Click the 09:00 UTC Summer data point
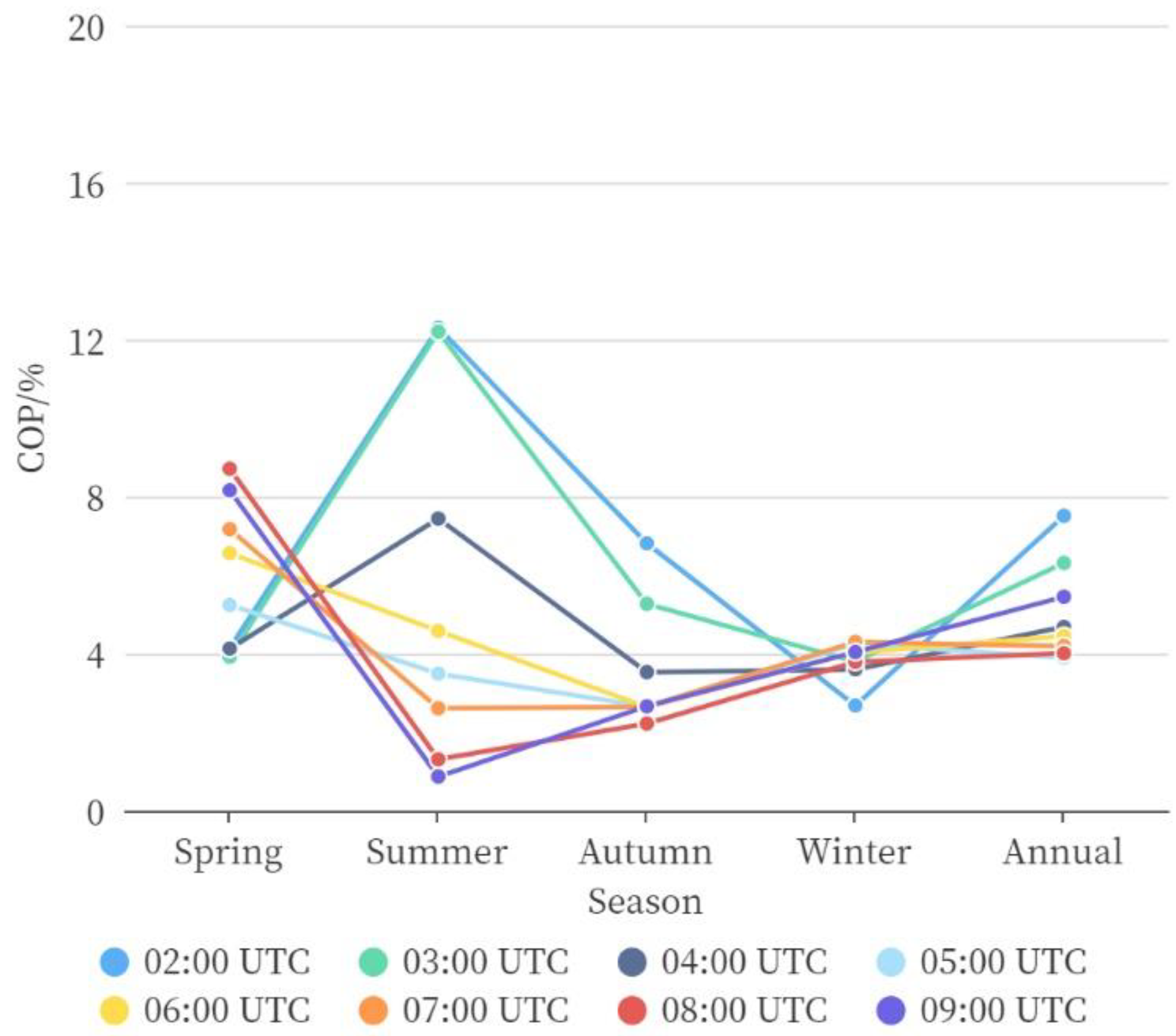The width and height of the screenshot is (1176, 1036). click(x=438, y=776)
